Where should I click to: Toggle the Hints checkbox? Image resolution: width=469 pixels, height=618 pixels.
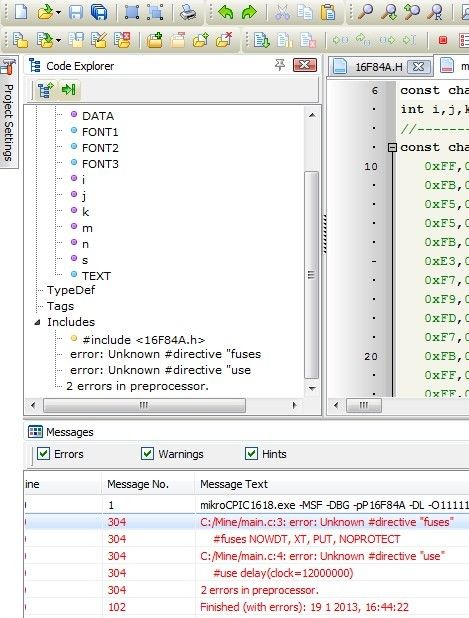point(251,454)
